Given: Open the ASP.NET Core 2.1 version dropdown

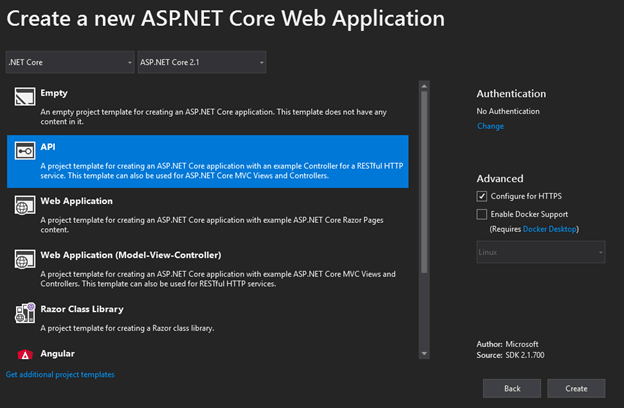Looking at the screenshot, I should pyautogui.click(x=201, y=63).
